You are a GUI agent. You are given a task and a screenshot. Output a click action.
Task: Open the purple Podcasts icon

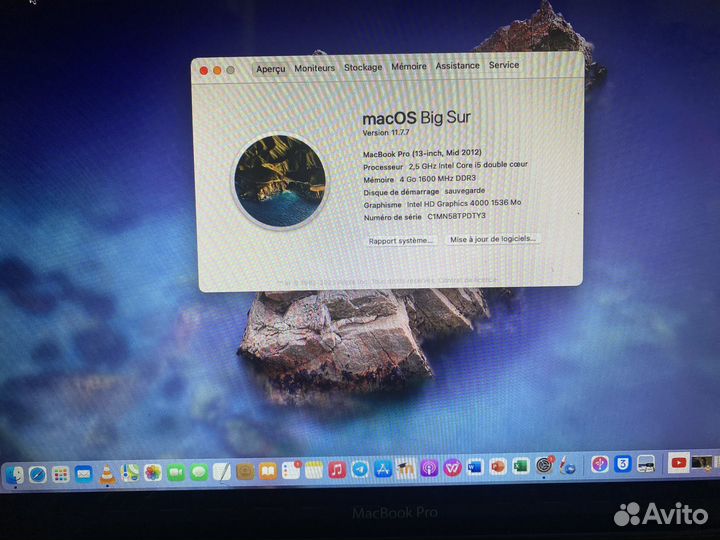(429, 469)
